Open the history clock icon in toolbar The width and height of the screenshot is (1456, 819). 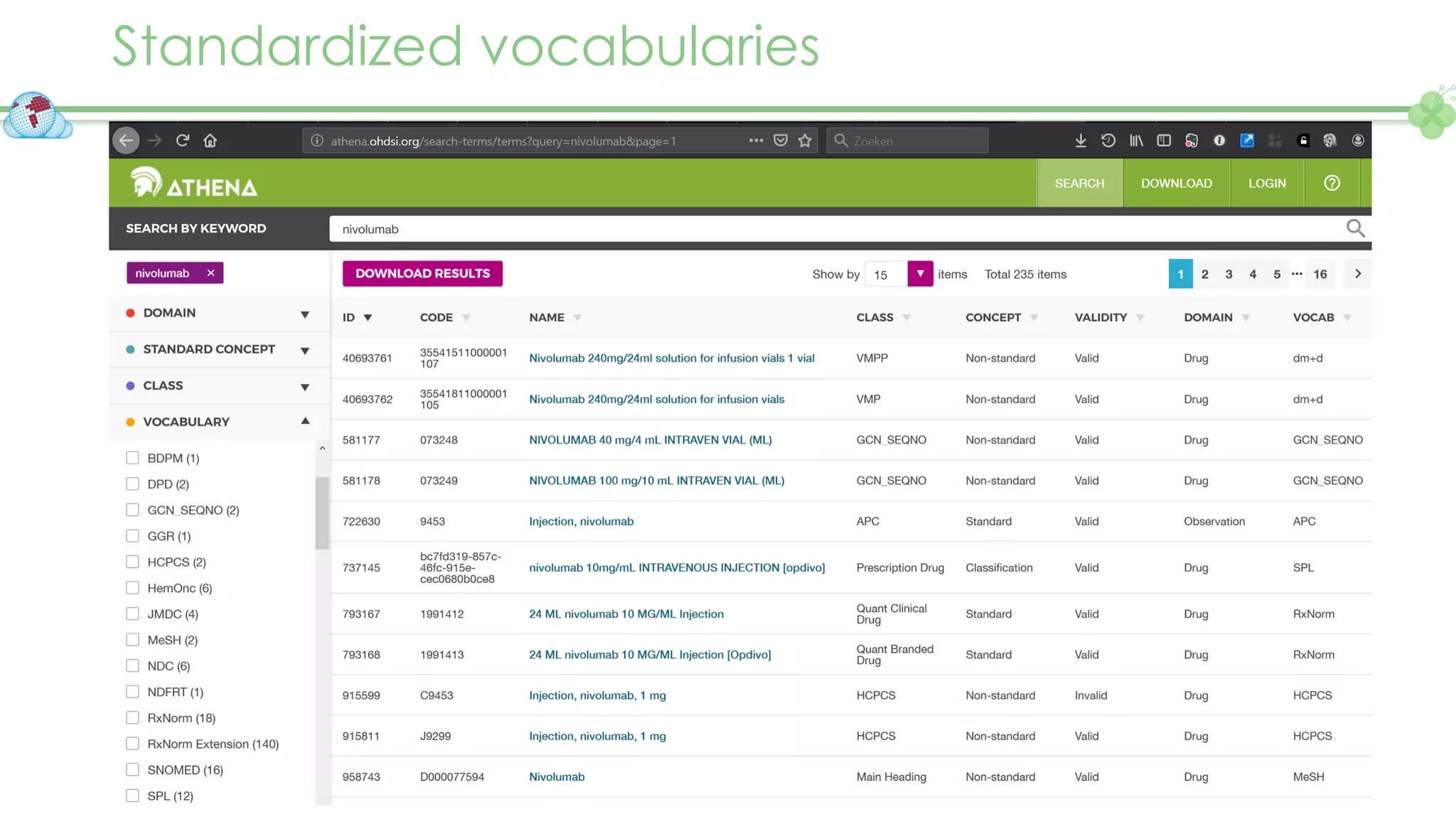pos(1108,140)
